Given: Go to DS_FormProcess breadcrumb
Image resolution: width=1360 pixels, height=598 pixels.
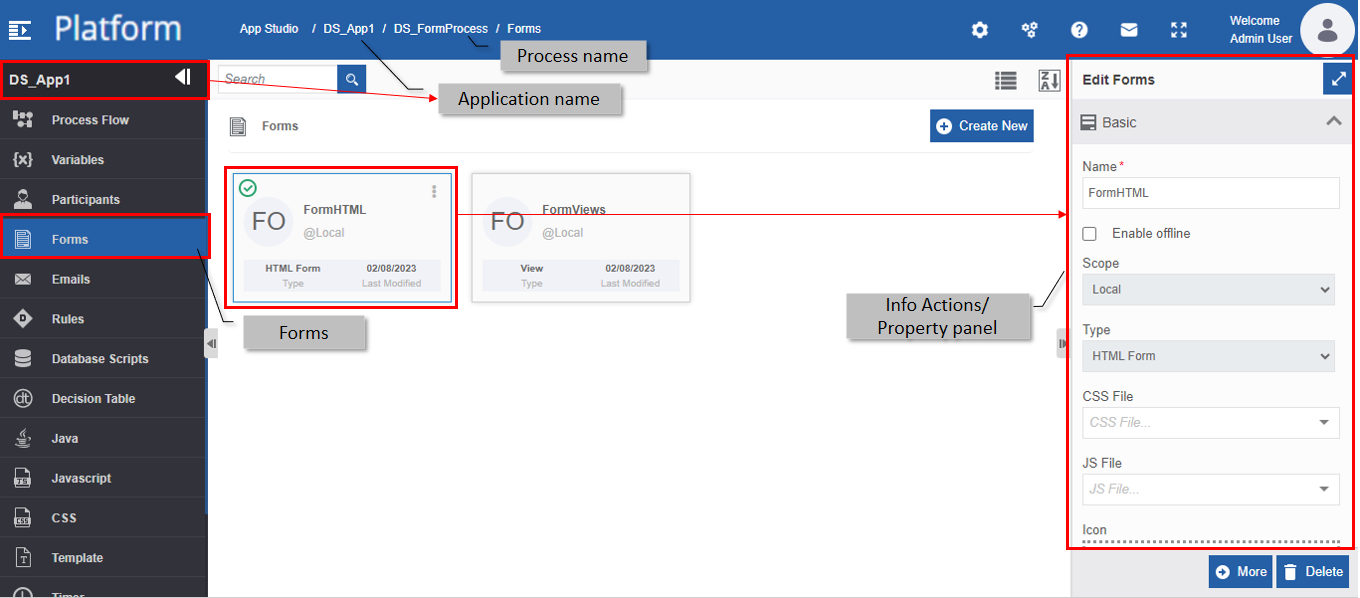Looking at the screenshot, I should [x=441, y=29].
